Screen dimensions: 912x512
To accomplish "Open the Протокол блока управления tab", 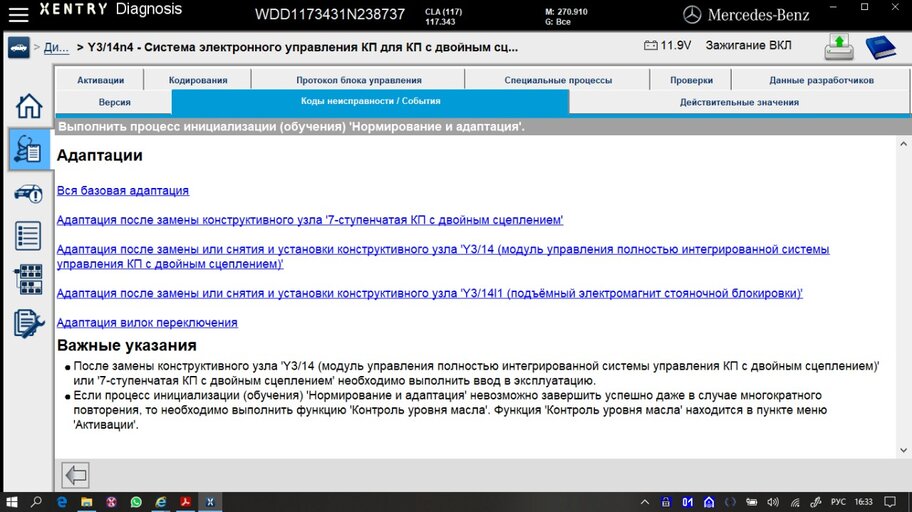I will click(358, 80).
